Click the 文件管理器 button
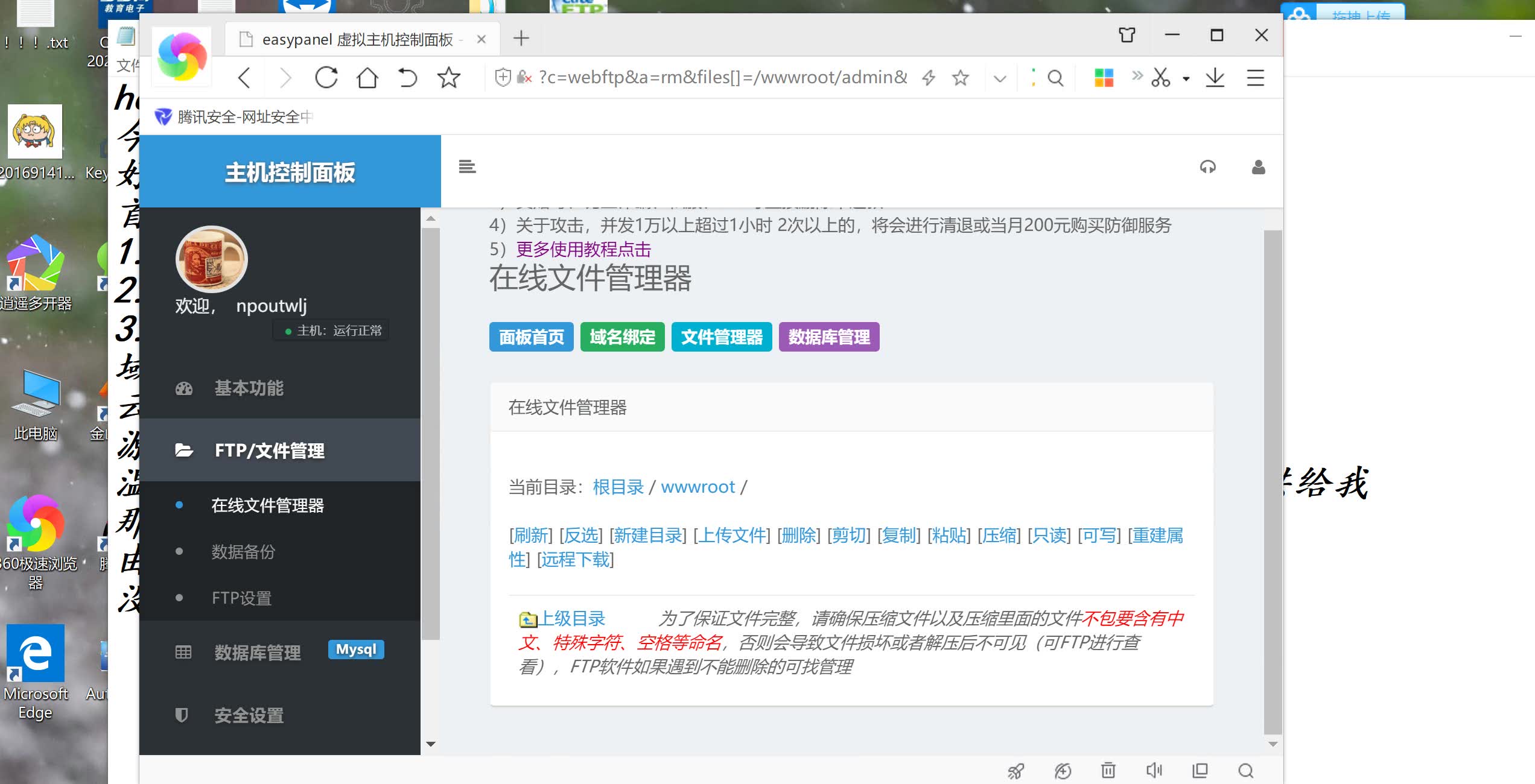The image size is (1535, 784). [x=722, y=337]
